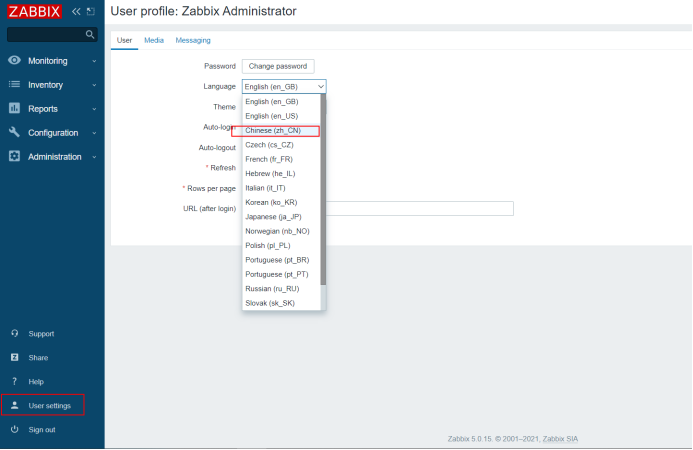Click the Monitoring eye icon
Viewport: 693px width, 450px height.
(14, 60)
